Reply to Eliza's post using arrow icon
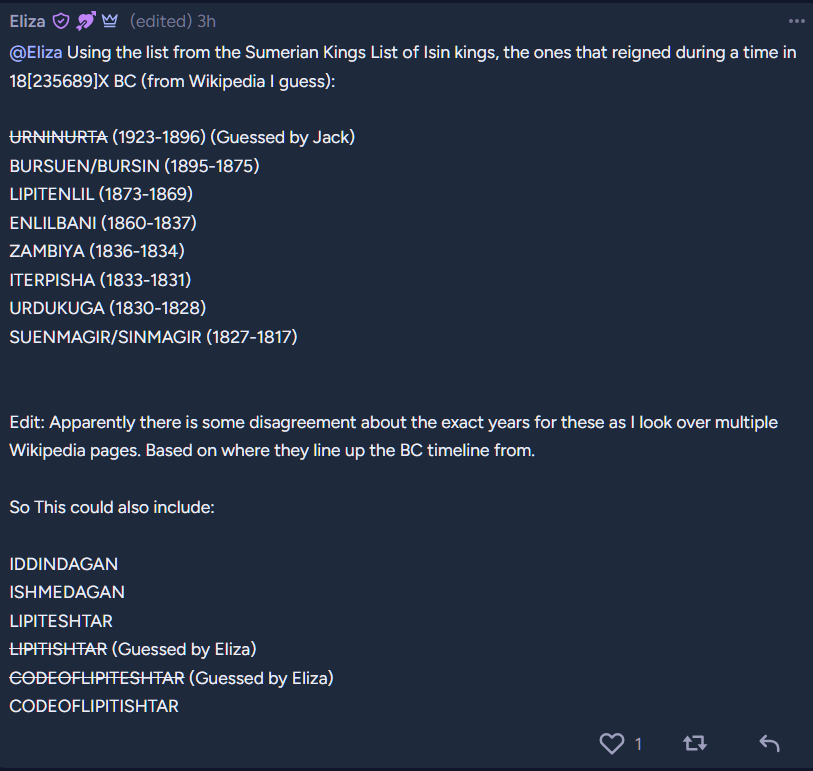 click(x=768, y=743)
